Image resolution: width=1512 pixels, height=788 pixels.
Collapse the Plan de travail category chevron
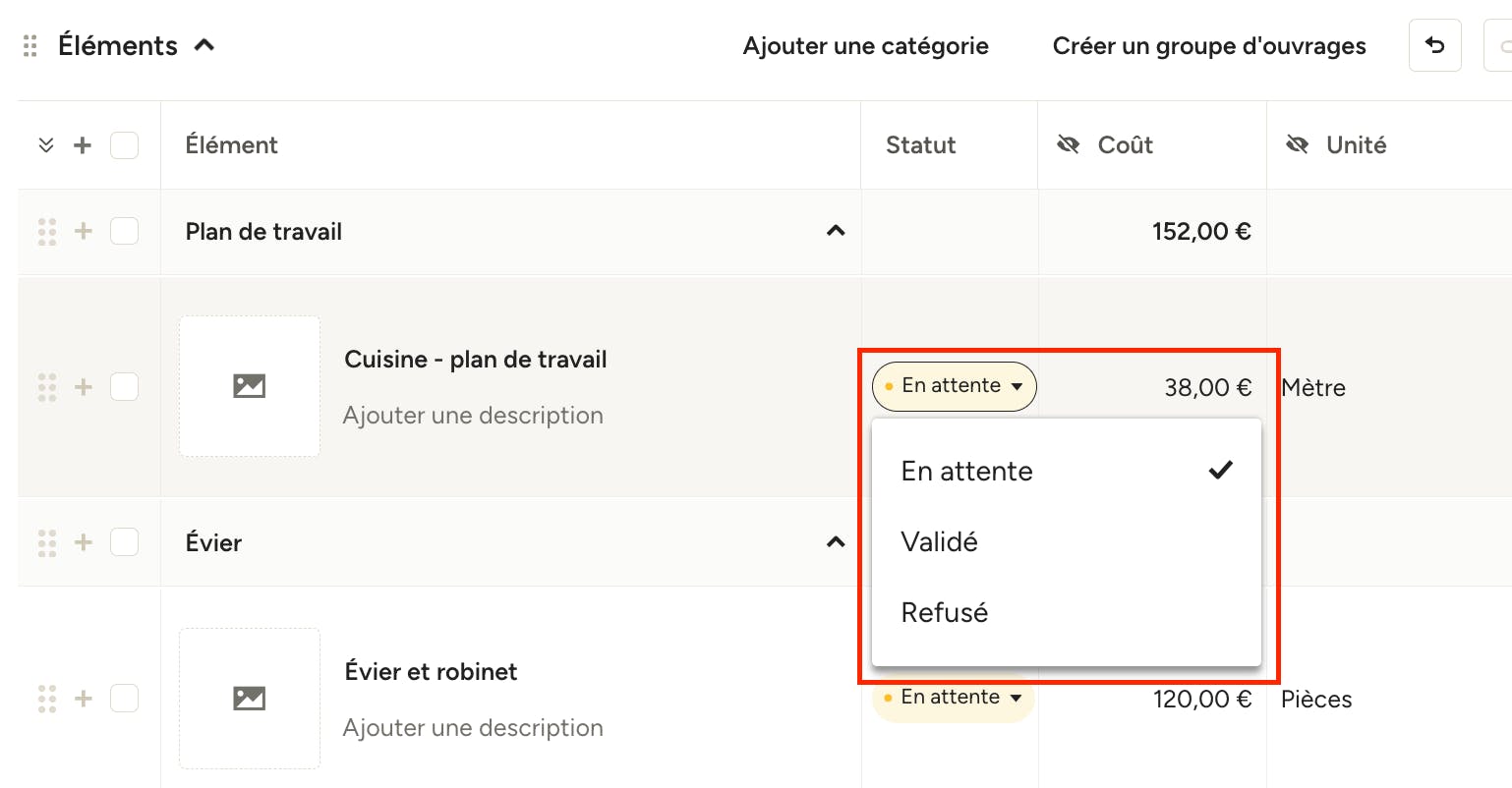836,231
